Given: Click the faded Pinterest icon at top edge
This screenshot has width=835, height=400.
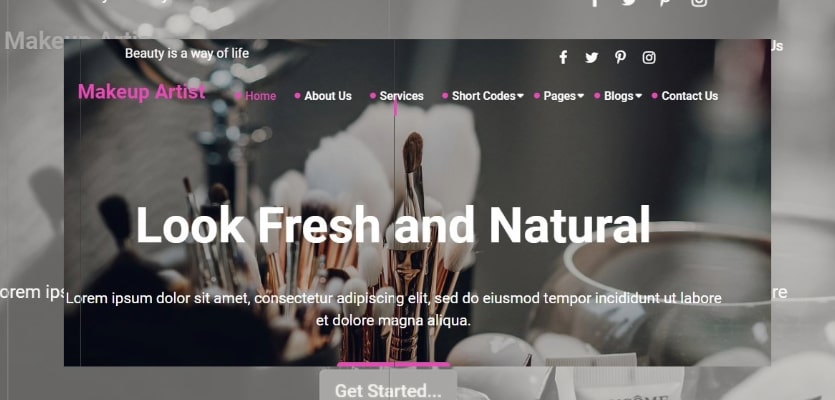Looking at the screenshot, I should tap(665, 3).
